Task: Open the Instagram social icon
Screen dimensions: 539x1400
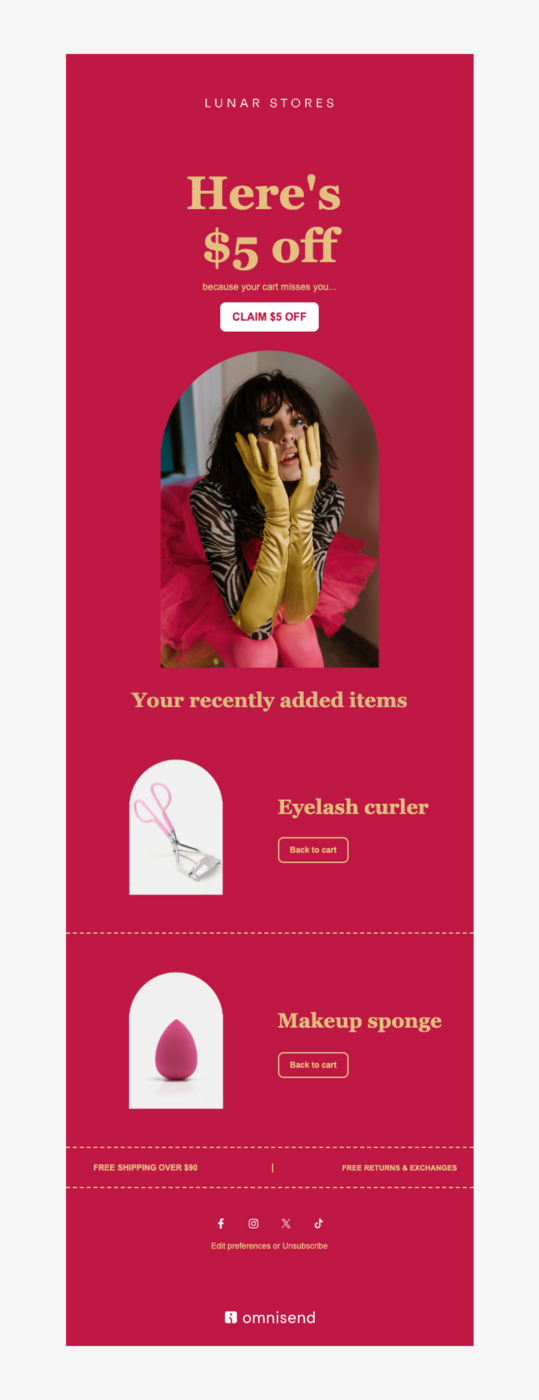Action: click(253, 1223)
